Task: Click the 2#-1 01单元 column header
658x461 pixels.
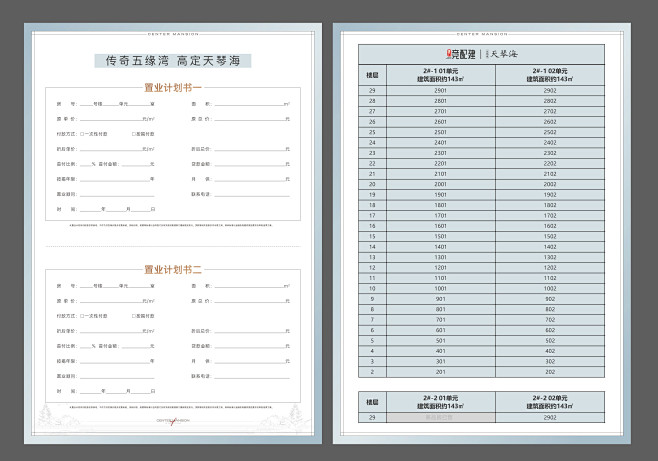Action: point(441,75)
